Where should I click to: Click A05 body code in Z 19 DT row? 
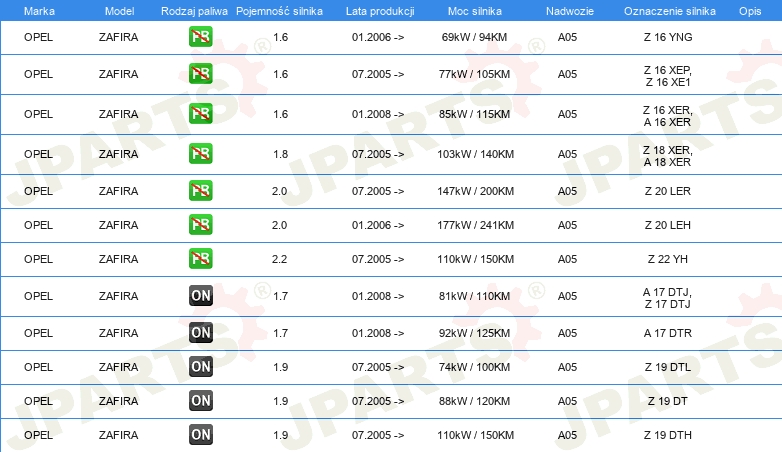[x=567, y=401]
